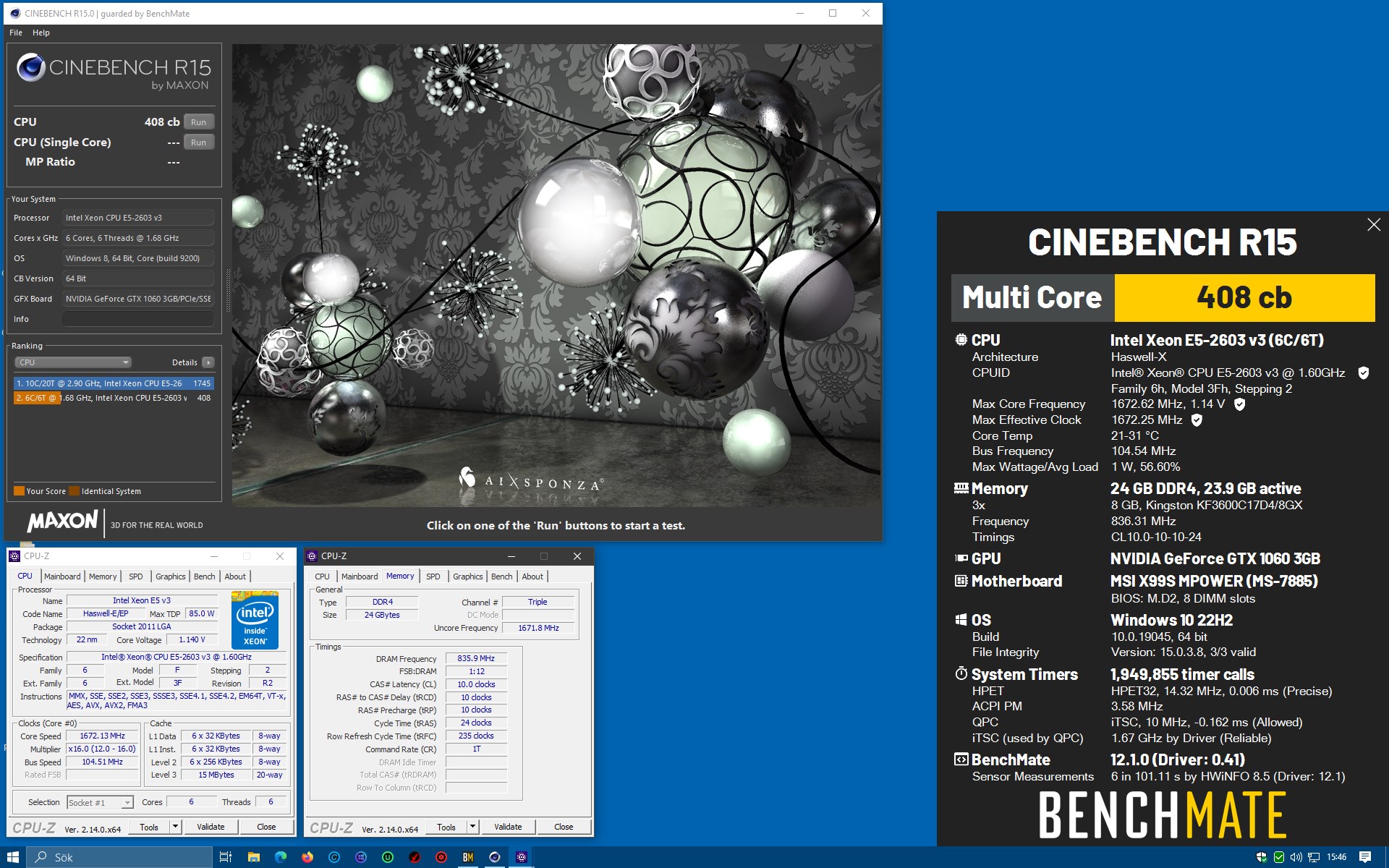Open the notification center icon
The width and height of the screenshot is (1389, 868).
tap(1365, 857)
